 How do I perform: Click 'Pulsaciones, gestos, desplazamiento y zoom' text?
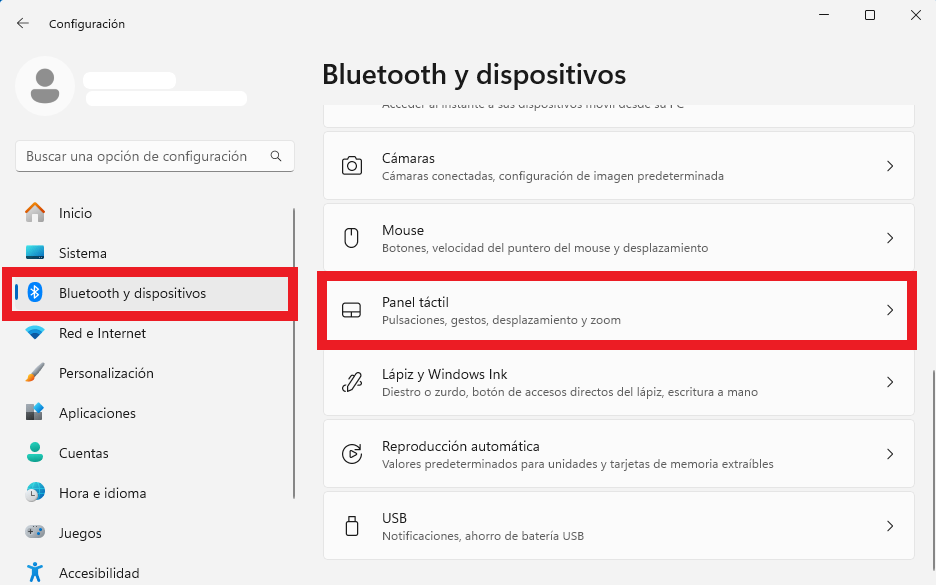tap(501, 320)
